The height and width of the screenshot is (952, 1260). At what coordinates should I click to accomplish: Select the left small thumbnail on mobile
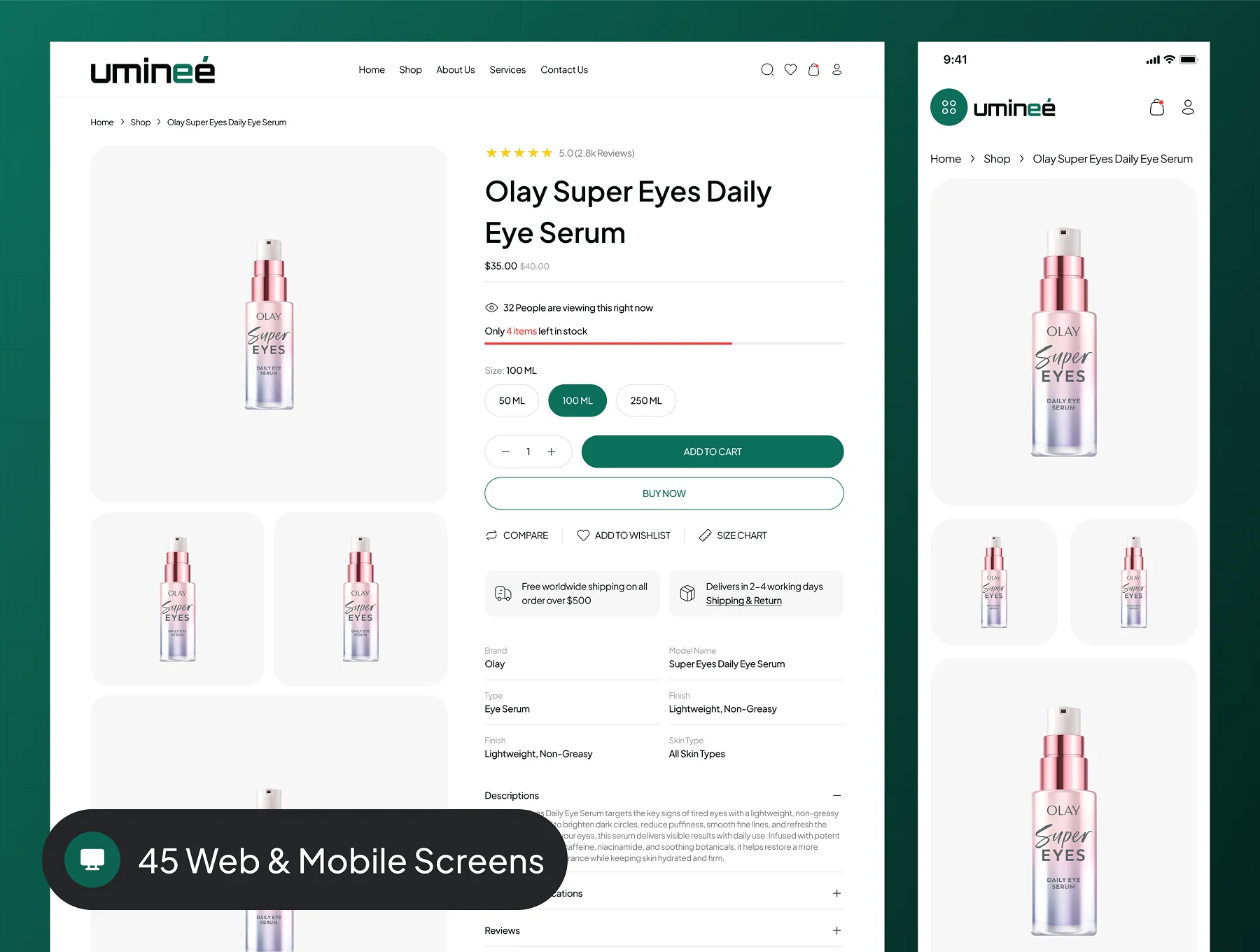tap(994, 582)
